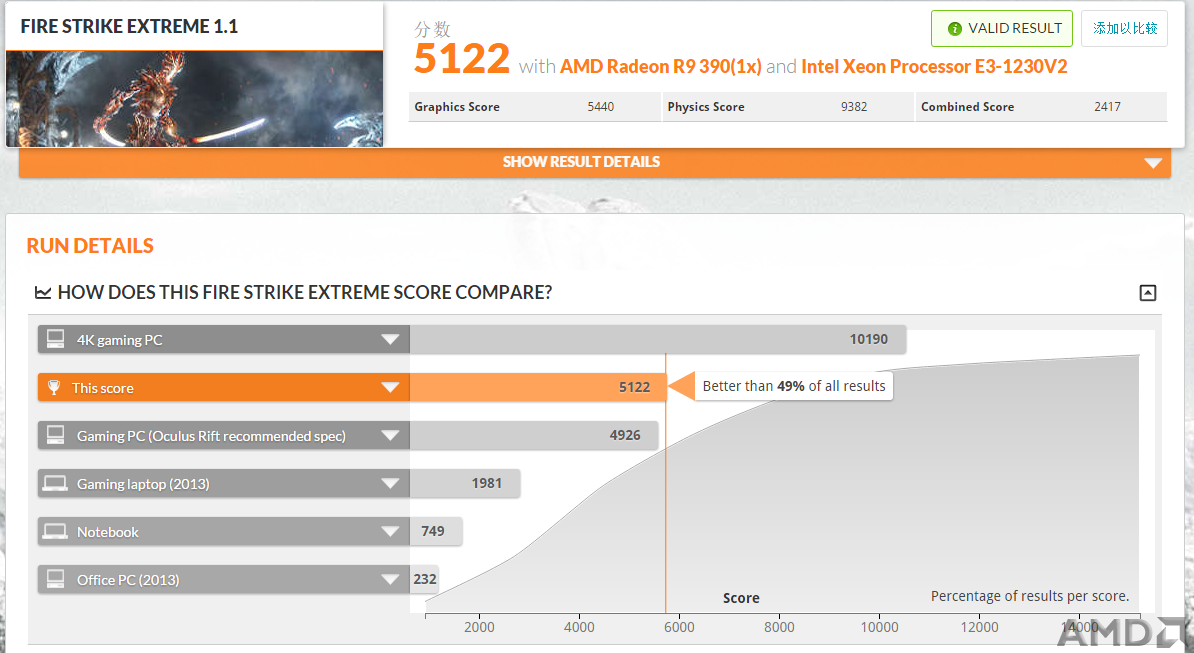Expand the Office PC (2013) details
The height and width of the screenshot is (653, 1194).
tap(390, 579)
